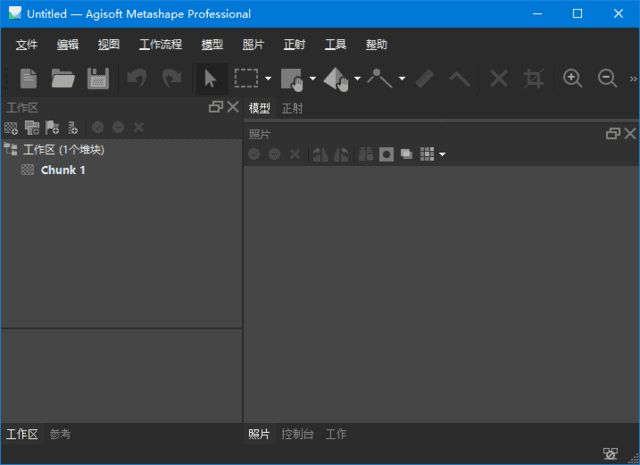
Task: Switch to the 参考 panel tab
Action: tap(60, 434)
